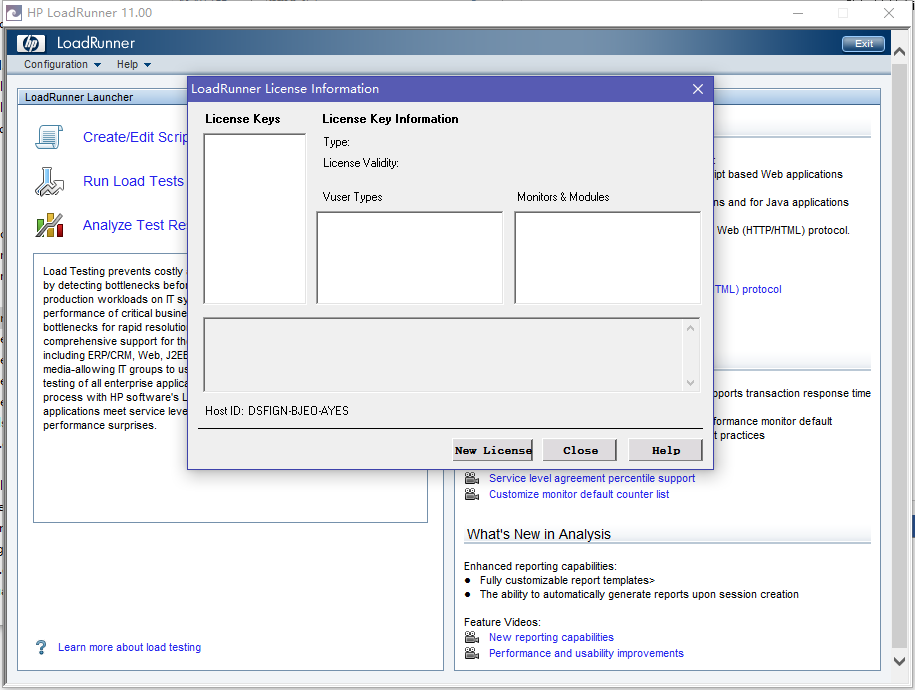
Task: Click the blue question mark help icon
Action: (x=41, y=647)
